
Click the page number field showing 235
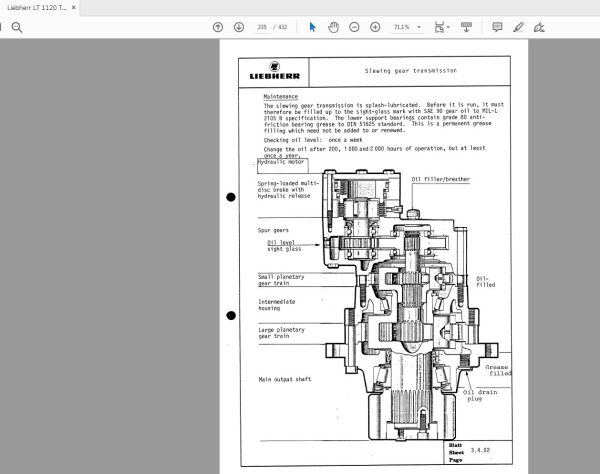tap(262, 27)
